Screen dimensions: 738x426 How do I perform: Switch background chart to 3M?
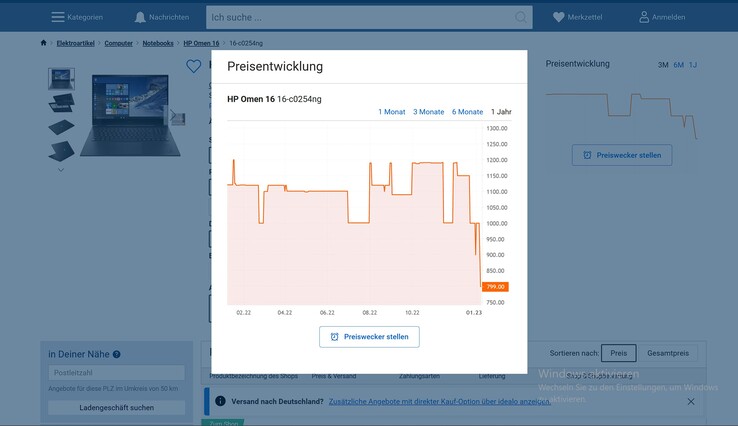point(663,65)
